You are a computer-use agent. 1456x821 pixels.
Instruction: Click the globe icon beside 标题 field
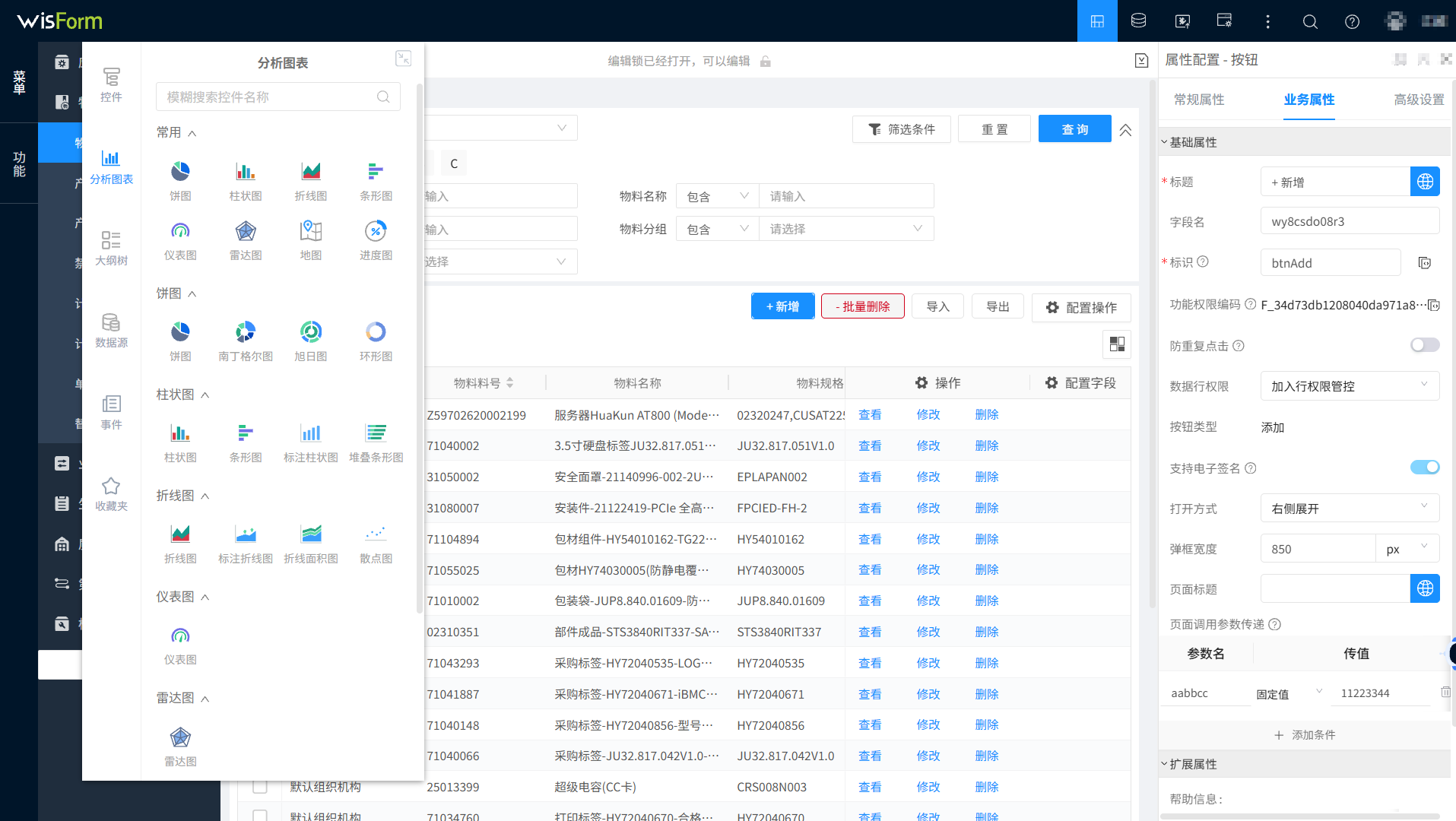click(1425, 182)
